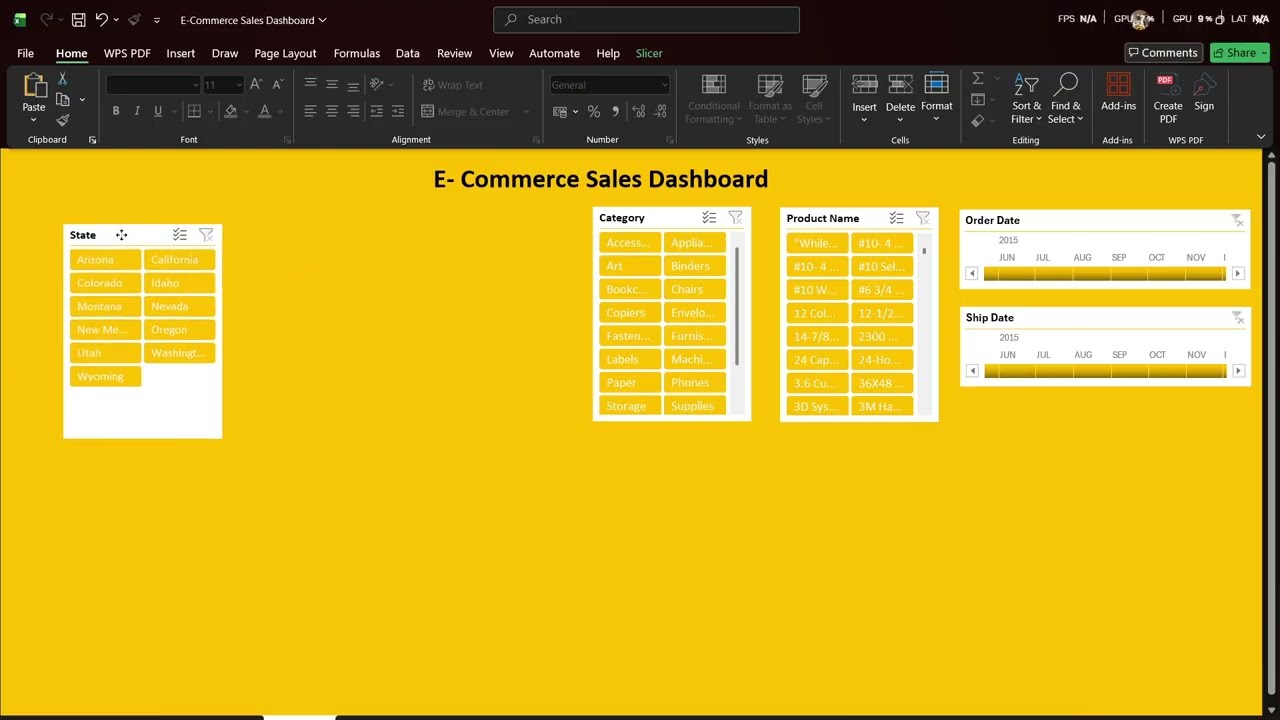Click the AutoSum sigma icon
Image resolution: width=1280 pixels, height=720 pixels.
[x=978, y=78]
